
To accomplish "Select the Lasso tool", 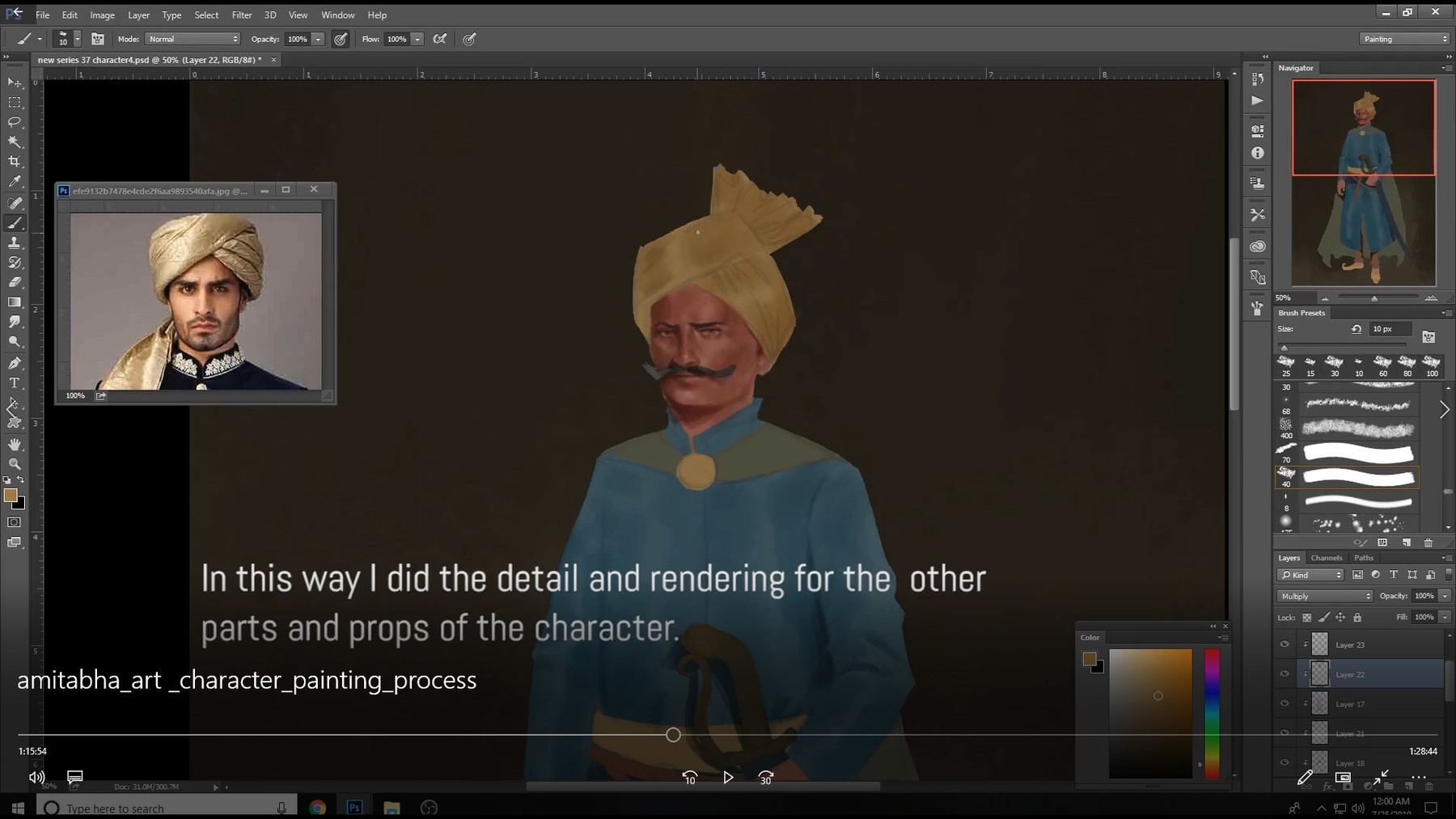I will 14,122.
